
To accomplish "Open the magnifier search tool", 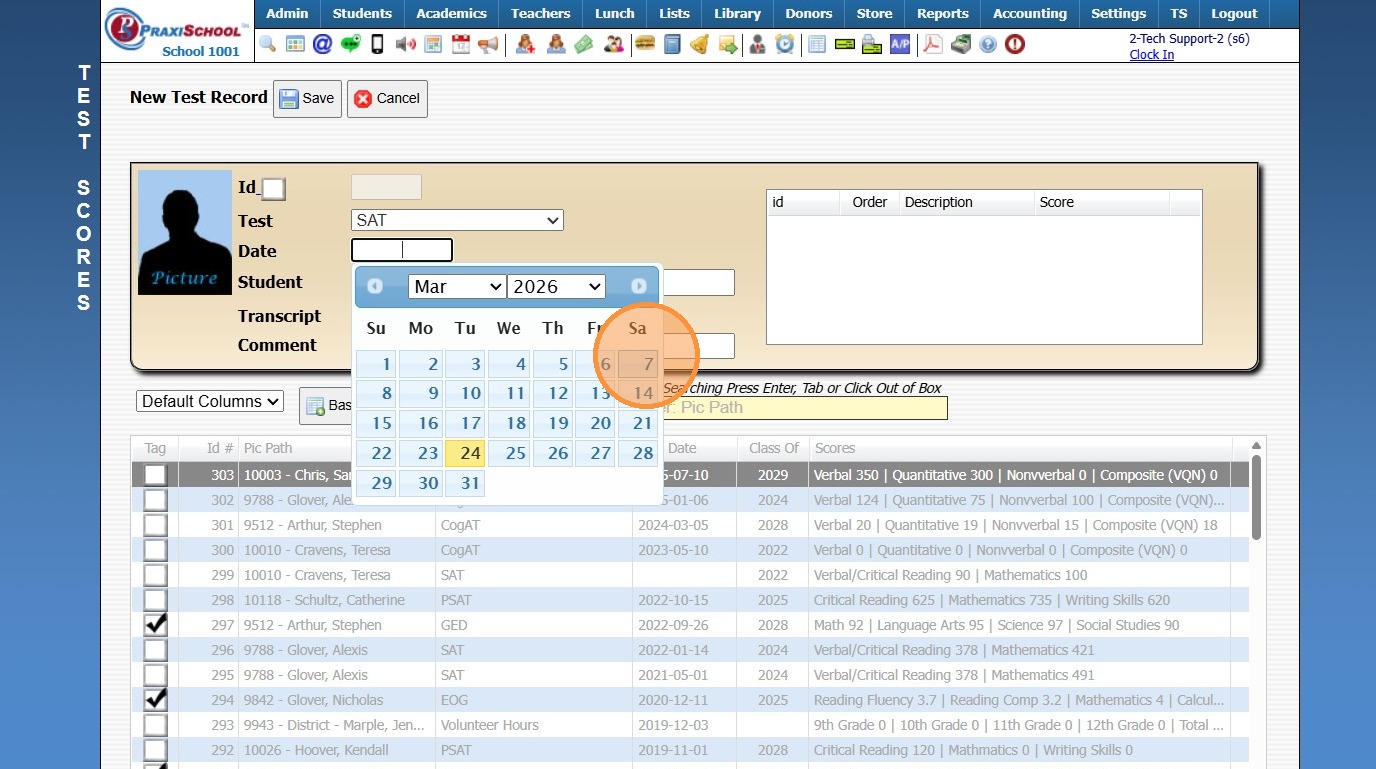I will click(x=267, y=44).
